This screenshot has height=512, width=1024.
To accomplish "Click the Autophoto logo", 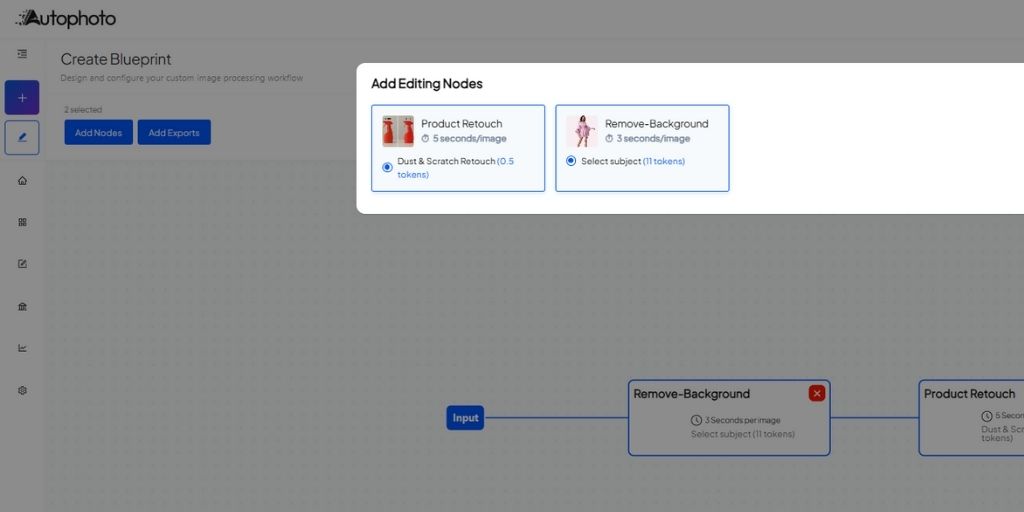I will [x=65, y=19].
